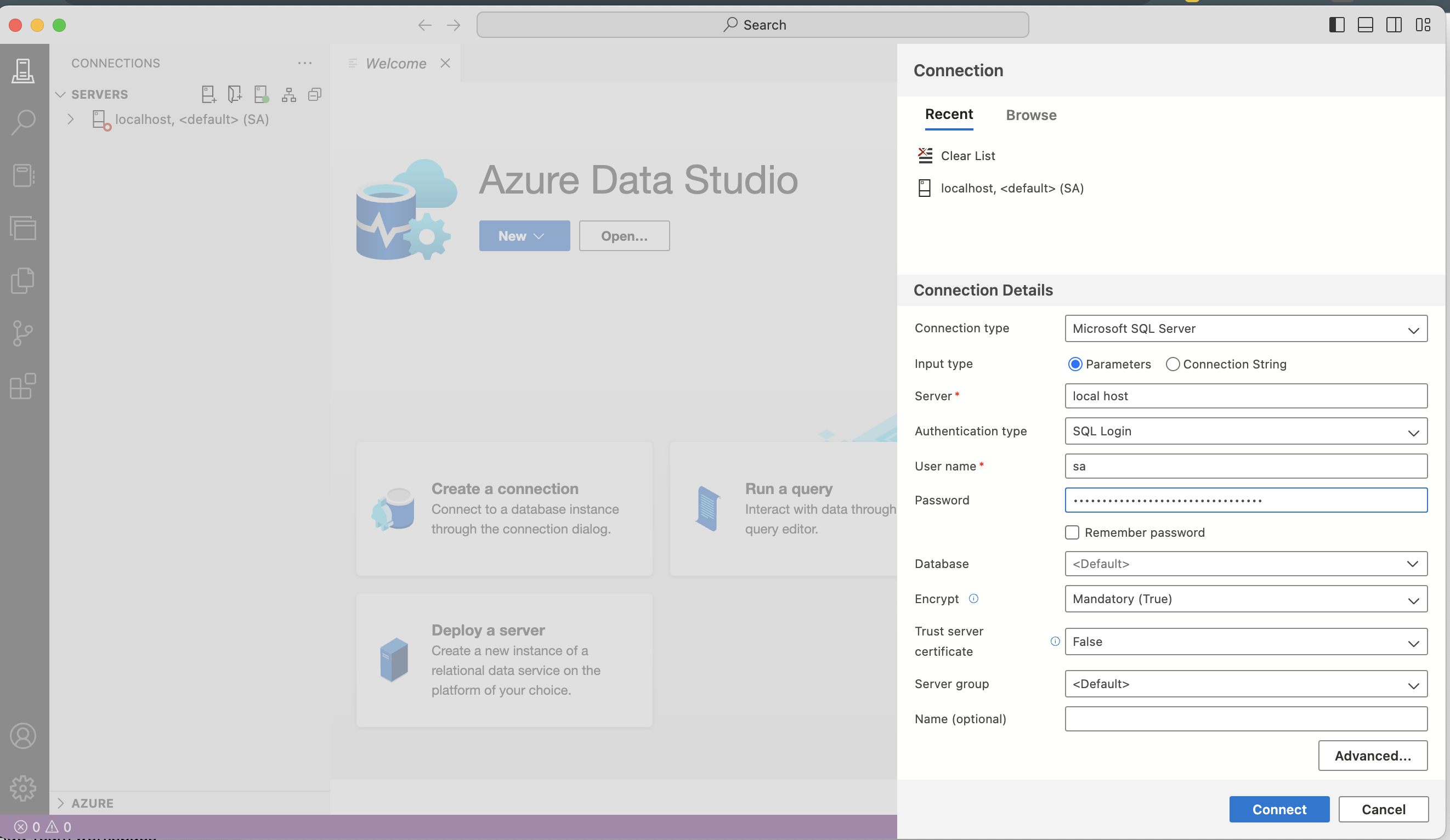
Task: Open the Connections panel more actions ellipsis
Action: tap(305, 63)
